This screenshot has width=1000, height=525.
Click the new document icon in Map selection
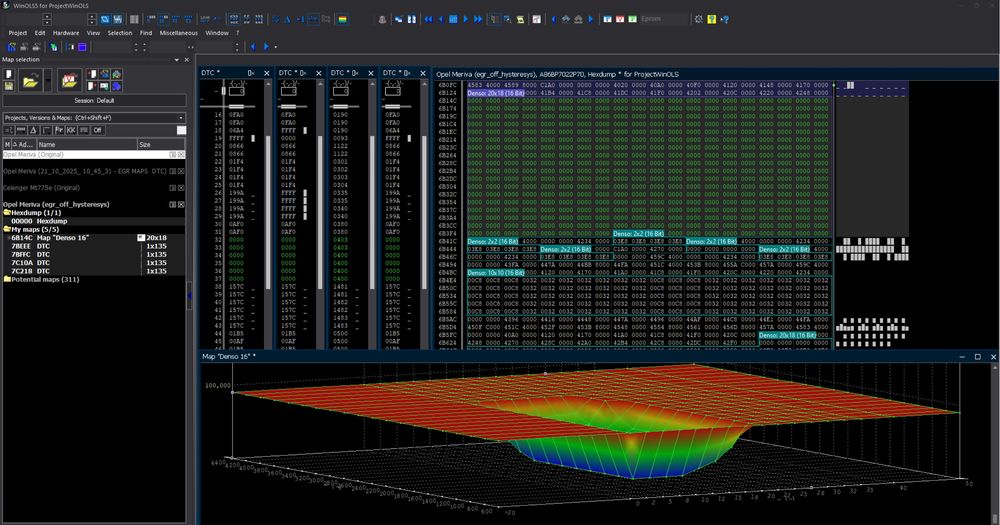click(9, 74)
